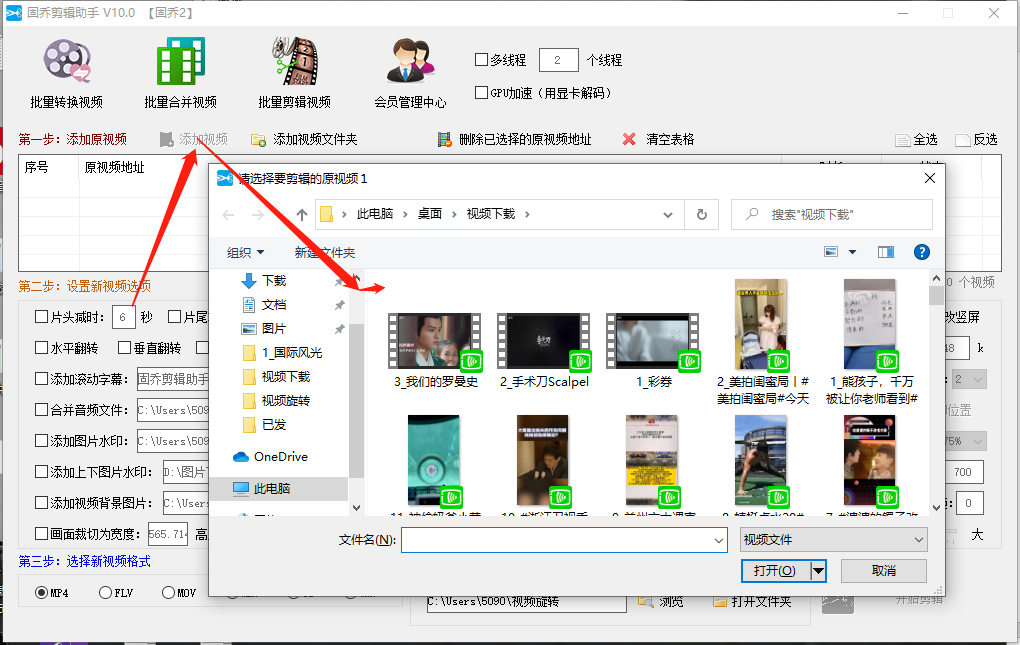Open the address bar breadcrumb dropdown
1020x645 pixels.
668,214
